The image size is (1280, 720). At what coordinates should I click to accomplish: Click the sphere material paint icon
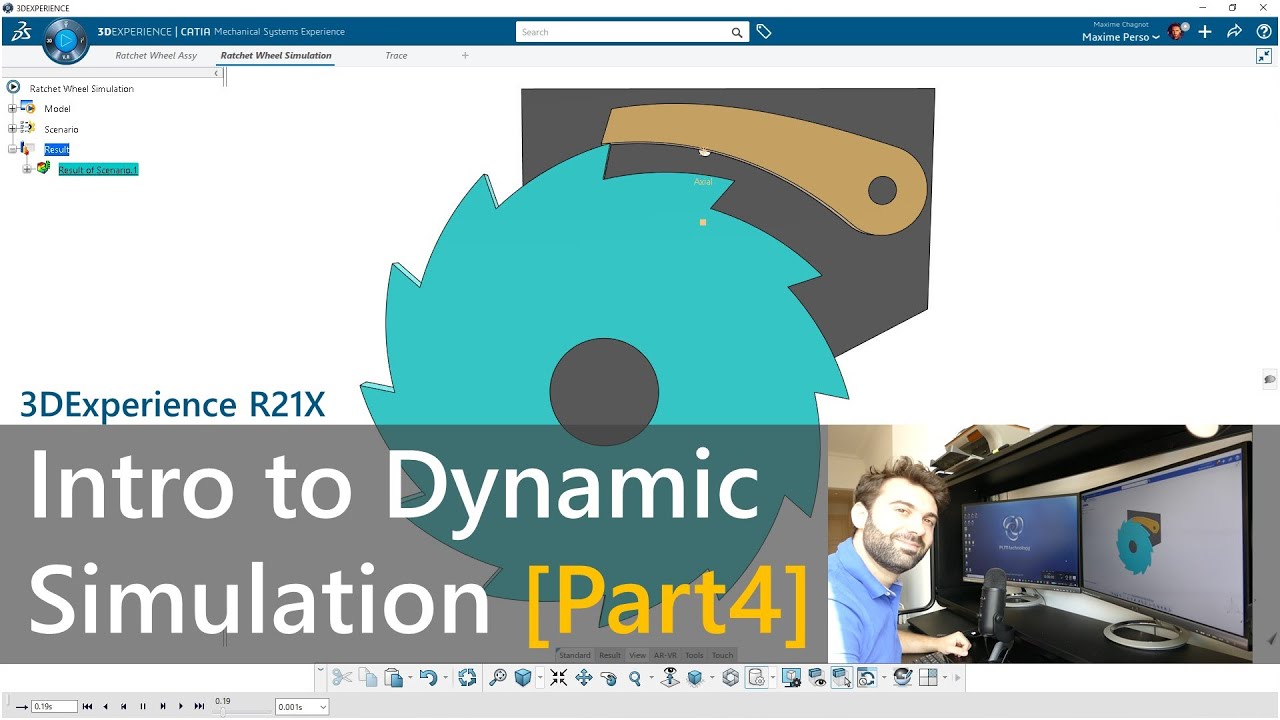[903, 678]
